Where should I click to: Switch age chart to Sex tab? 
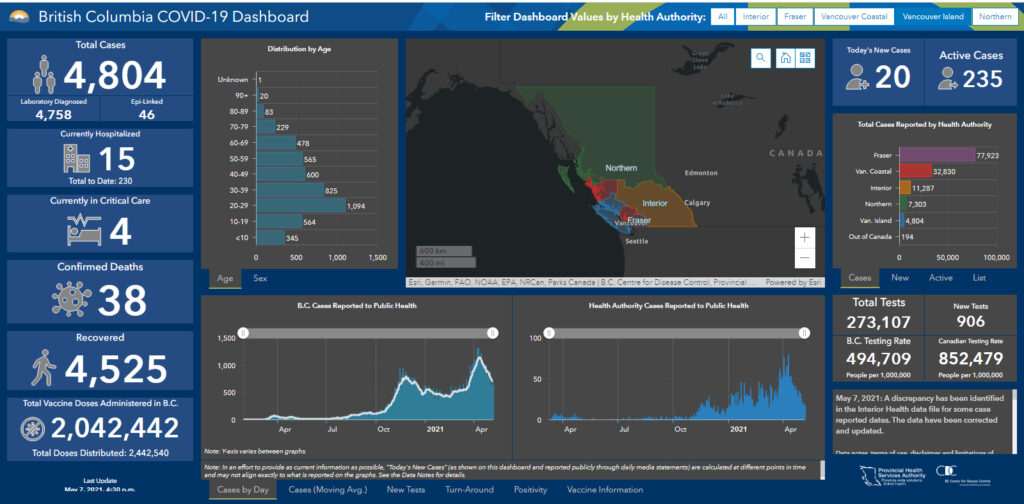point(260,279)
